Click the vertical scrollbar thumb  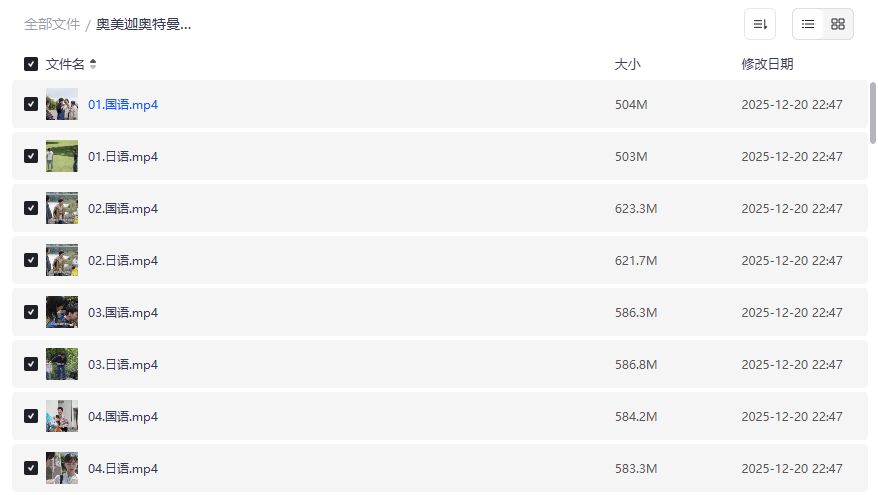tap(873, 113)
